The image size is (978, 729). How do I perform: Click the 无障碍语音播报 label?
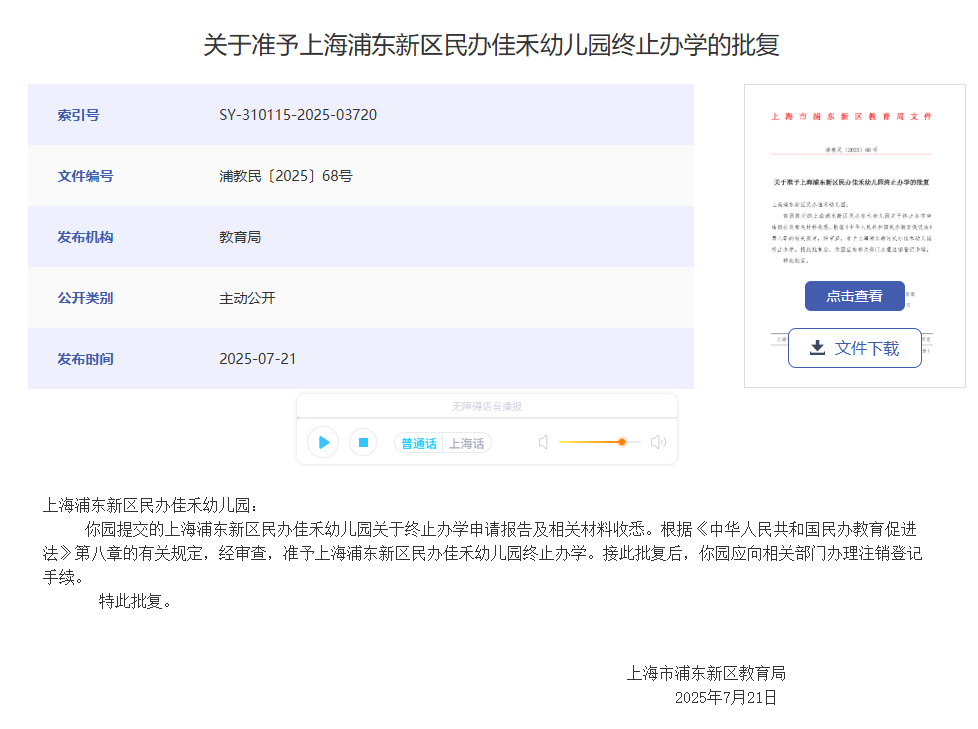[486, 406]
